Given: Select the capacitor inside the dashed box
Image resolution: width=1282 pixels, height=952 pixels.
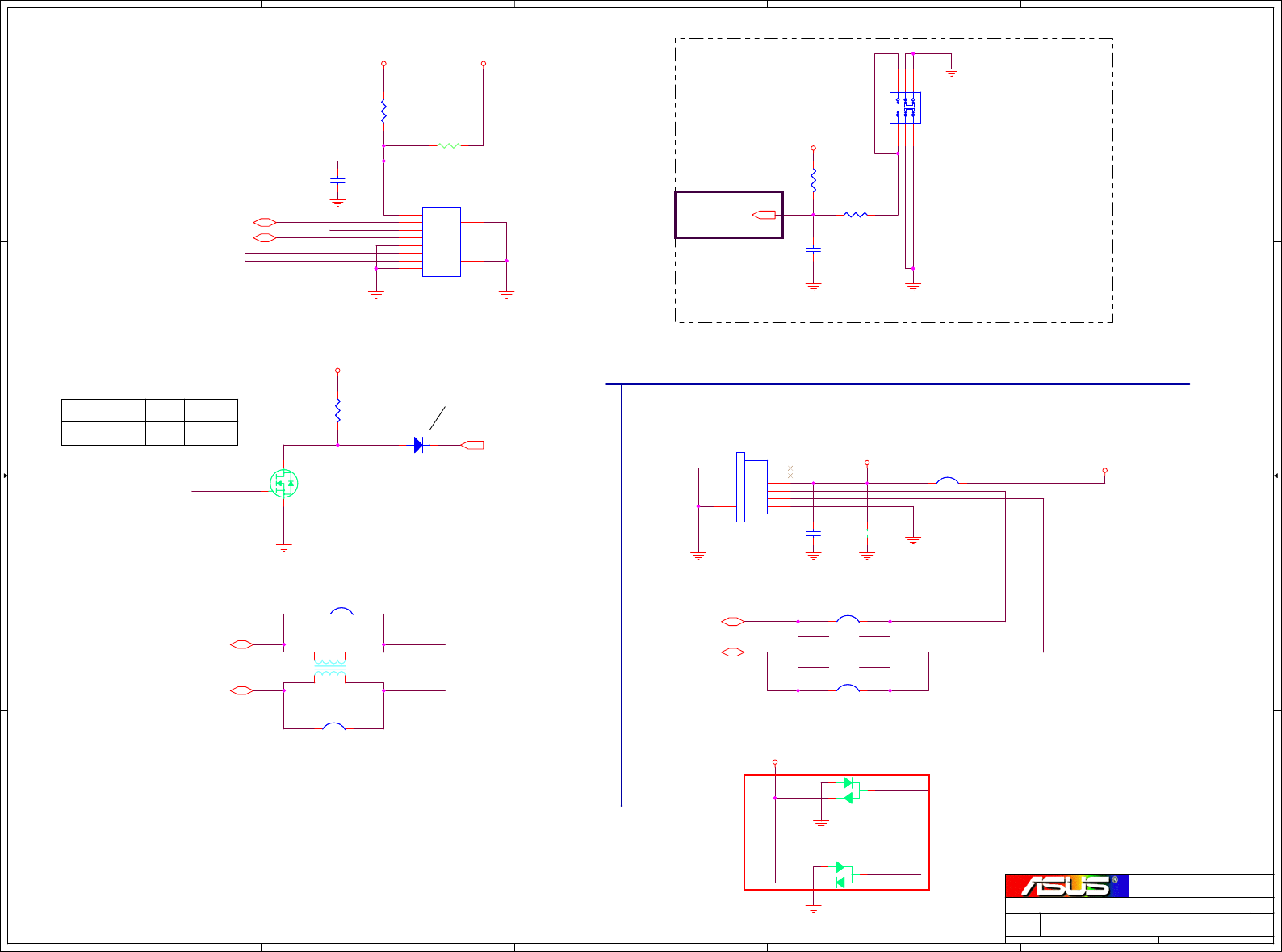Looking at the screenshot, I should 813,250.
